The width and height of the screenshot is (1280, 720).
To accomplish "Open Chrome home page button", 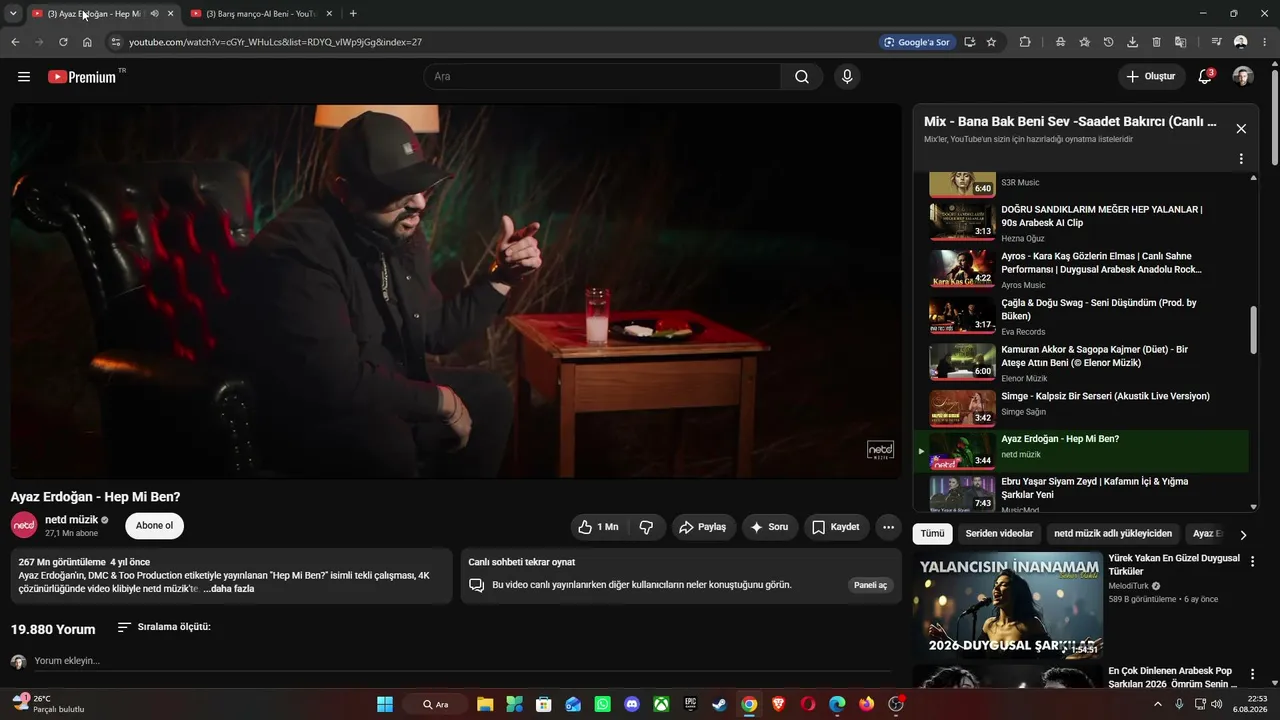I will (x=88, y=42).
